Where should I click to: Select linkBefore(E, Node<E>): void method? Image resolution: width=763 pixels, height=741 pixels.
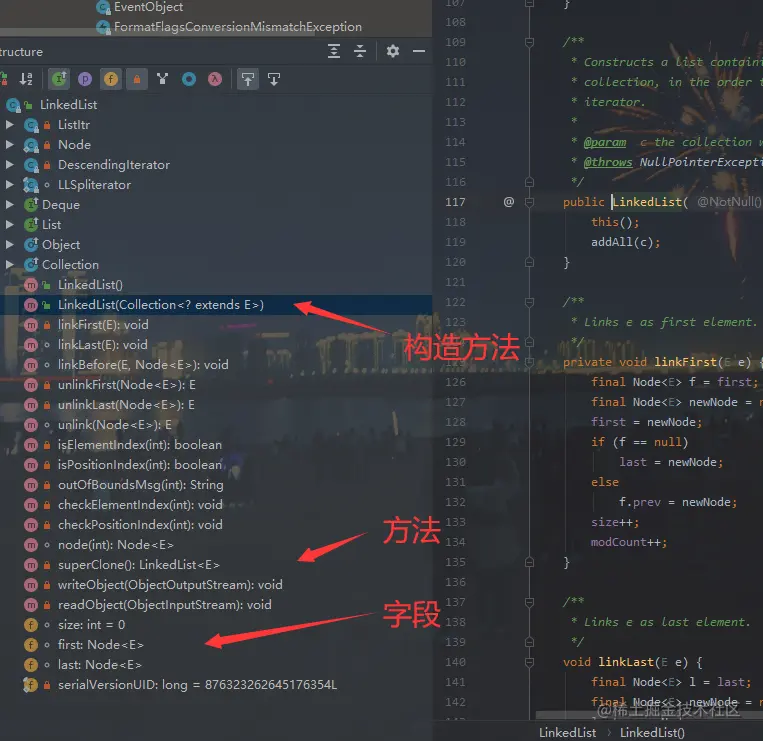click(x=143, y=364)
